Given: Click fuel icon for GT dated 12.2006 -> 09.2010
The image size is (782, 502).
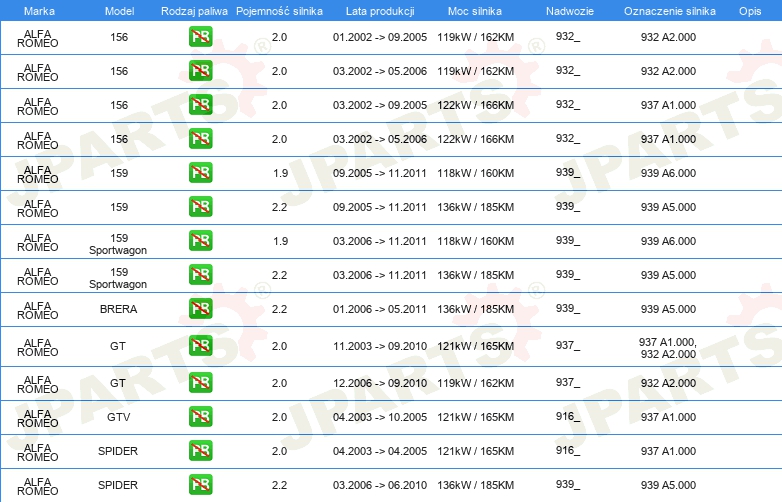Looking at the screenshot, I should [x=200, y=383].
